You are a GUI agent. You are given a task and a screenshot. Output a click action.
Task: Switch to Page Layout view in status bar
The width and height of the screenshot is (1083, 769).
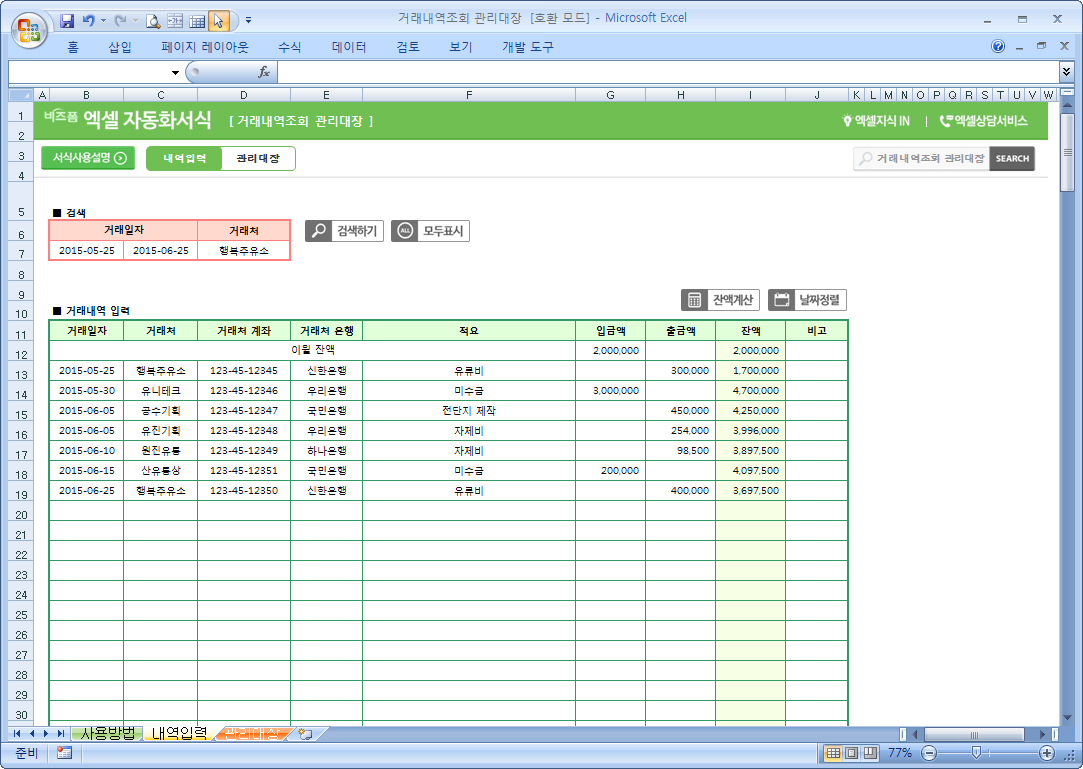[852, 753]
